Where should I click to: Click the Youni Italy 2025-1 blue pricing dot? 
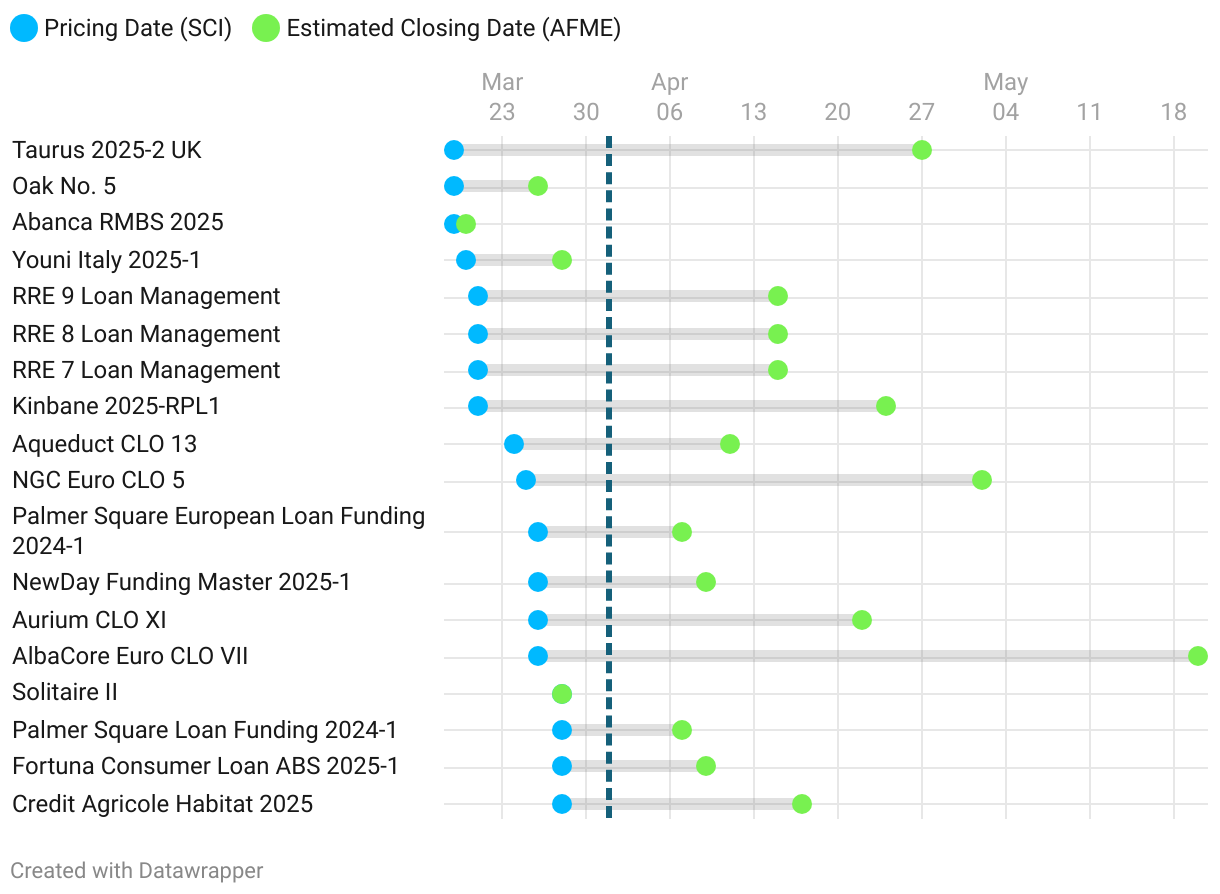[466, 260]
